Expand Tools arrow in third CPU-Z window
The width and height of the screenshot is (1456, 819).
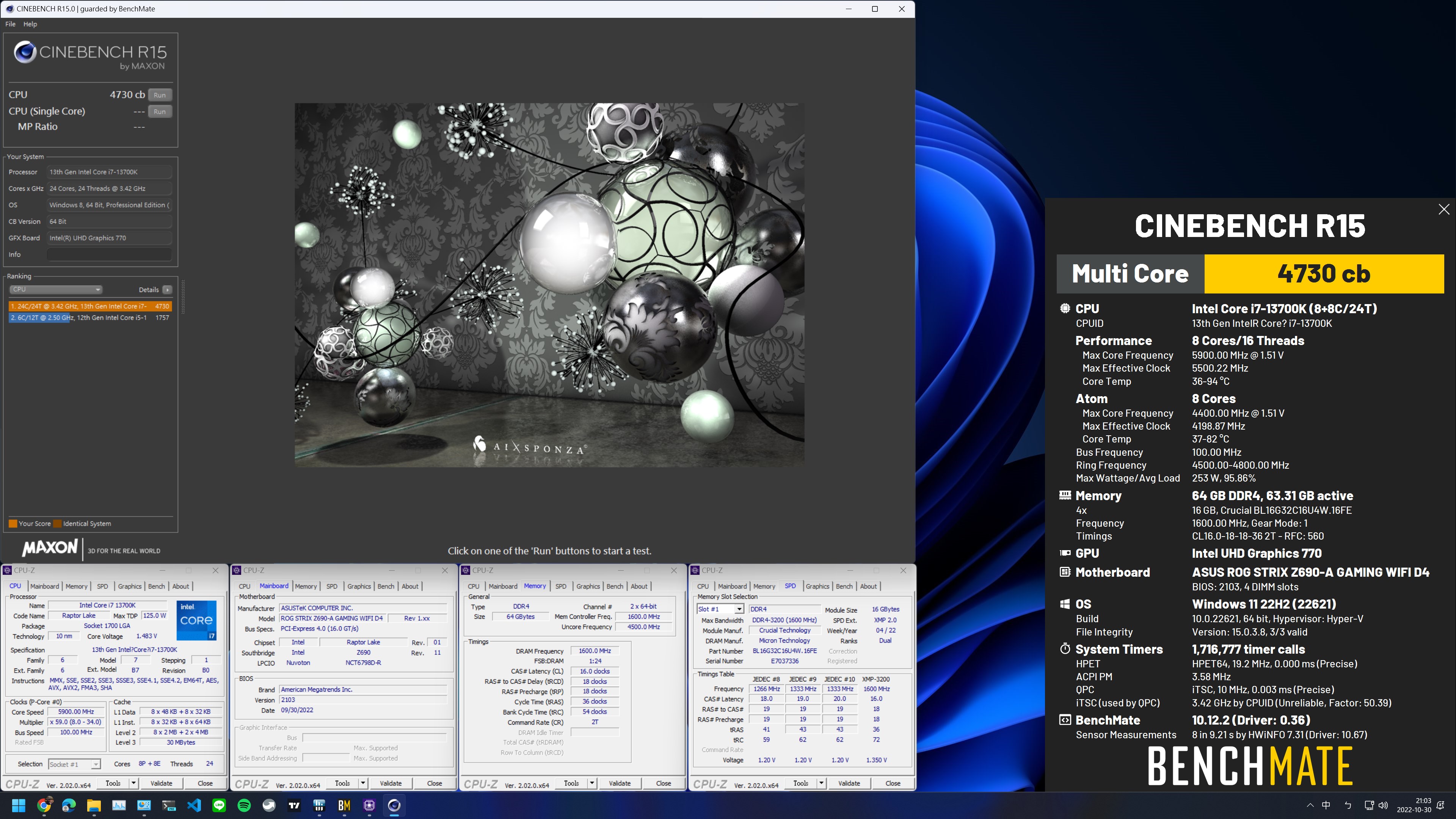[592, 783]
